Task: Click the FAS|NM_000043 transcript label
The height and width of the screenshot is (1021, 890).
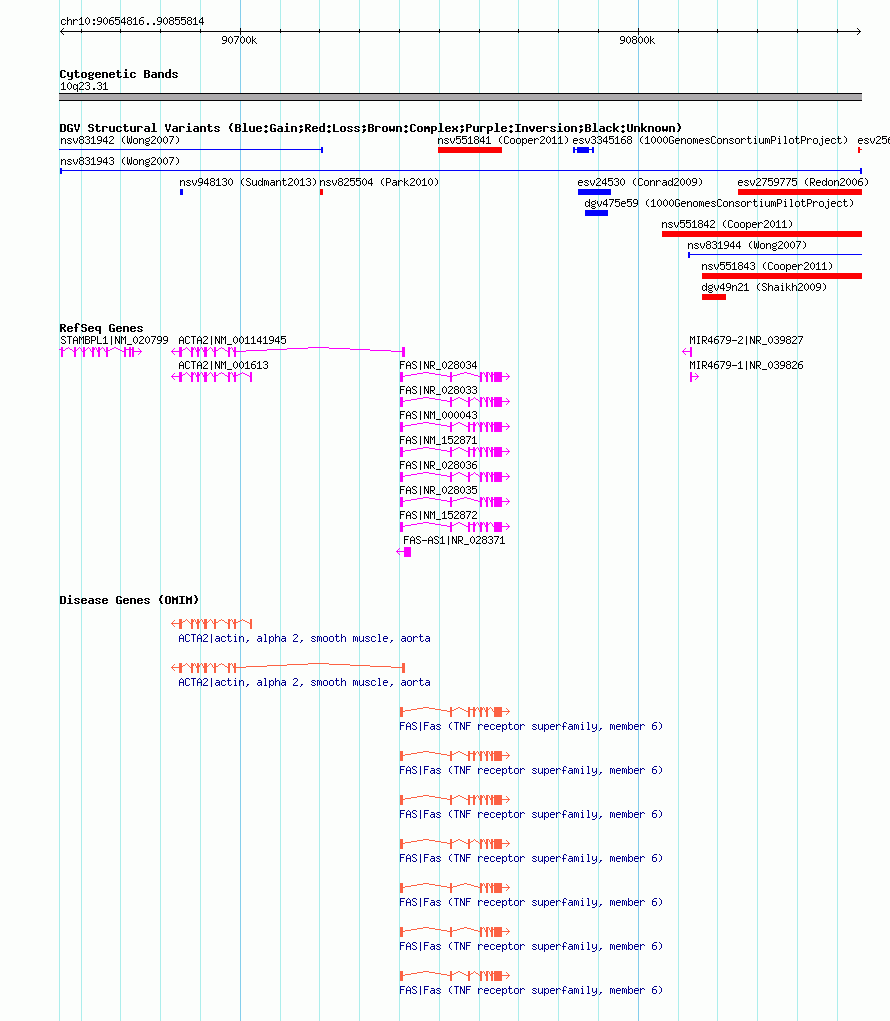Action: point(438,415)
